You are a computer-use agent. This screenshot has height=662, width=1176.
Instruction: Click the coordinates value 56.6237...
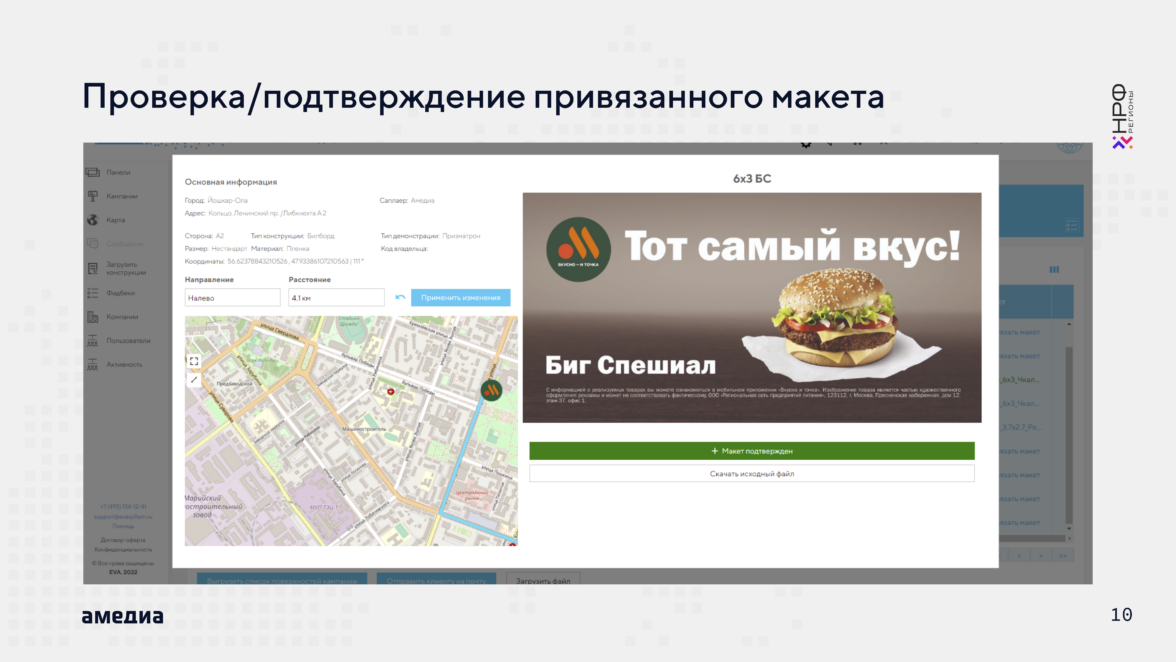pos(295,262)
